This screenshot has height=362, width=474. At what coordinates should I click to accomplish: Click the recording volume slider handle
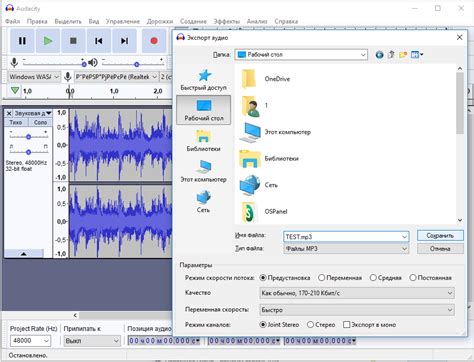84,64
